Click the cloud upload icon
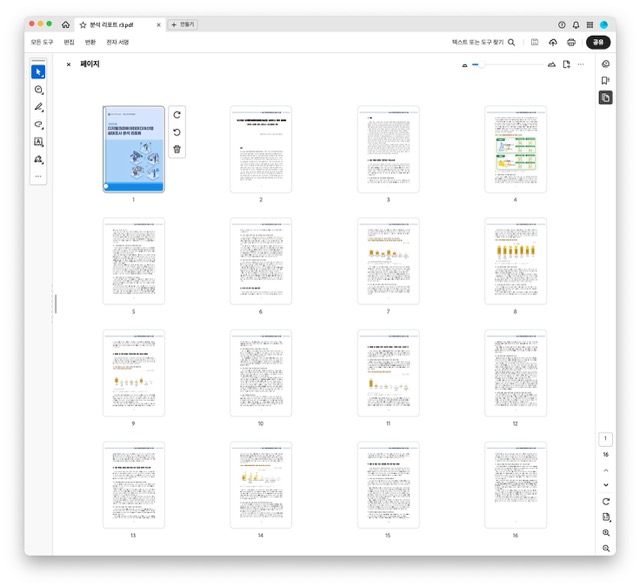Screen dimensions: 640x587 (553, 42)
